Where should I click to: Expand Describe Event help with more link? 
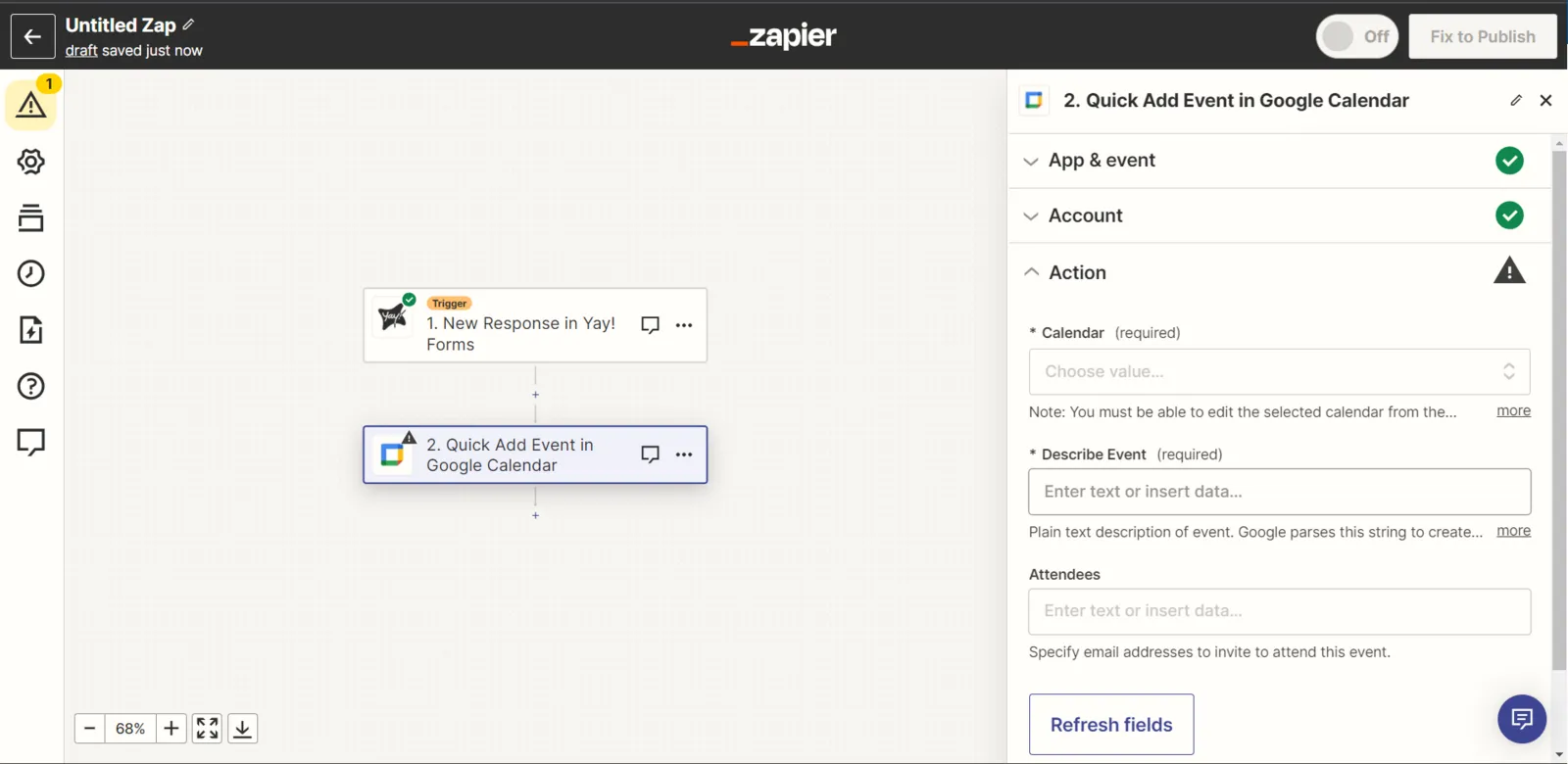click(x=1513, y=531)
